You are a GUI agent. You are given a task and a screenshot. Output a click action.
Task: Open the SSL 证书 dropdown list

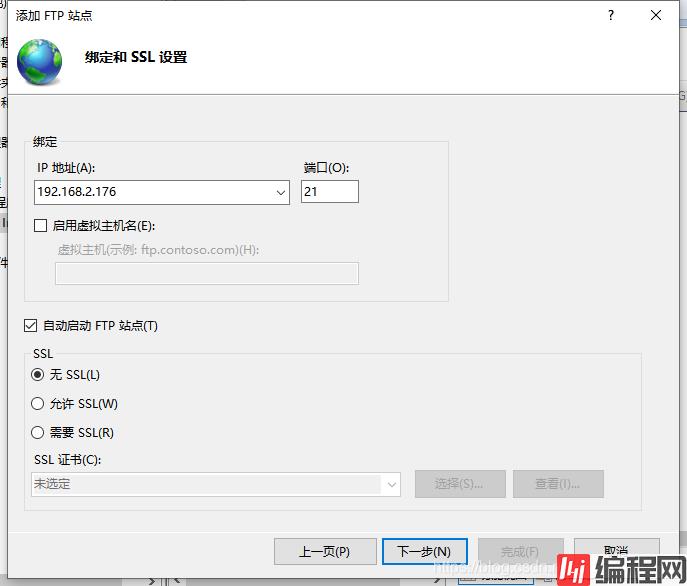pos(390,484)
